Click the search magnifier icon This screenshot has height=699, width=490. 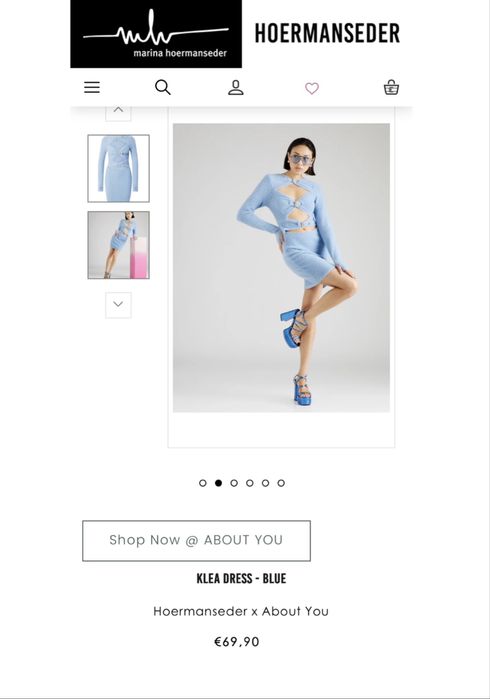point(163,87)
